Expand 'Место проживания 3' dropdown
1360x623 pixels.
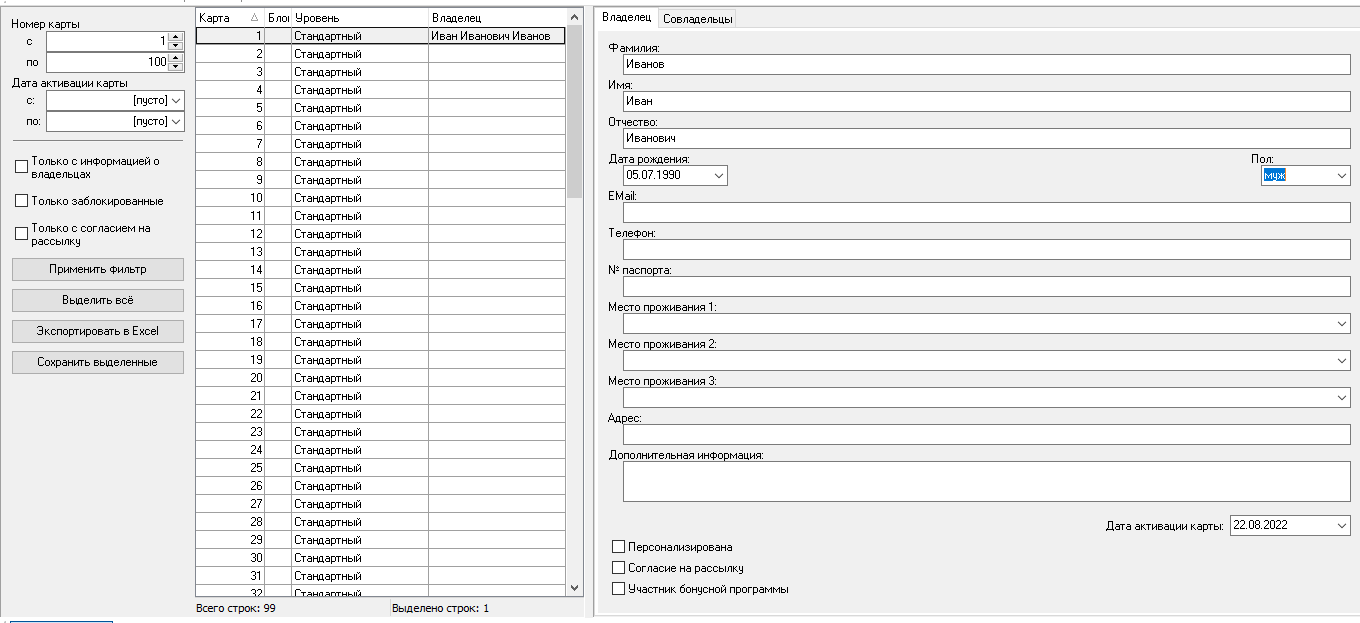[1341, 398]
